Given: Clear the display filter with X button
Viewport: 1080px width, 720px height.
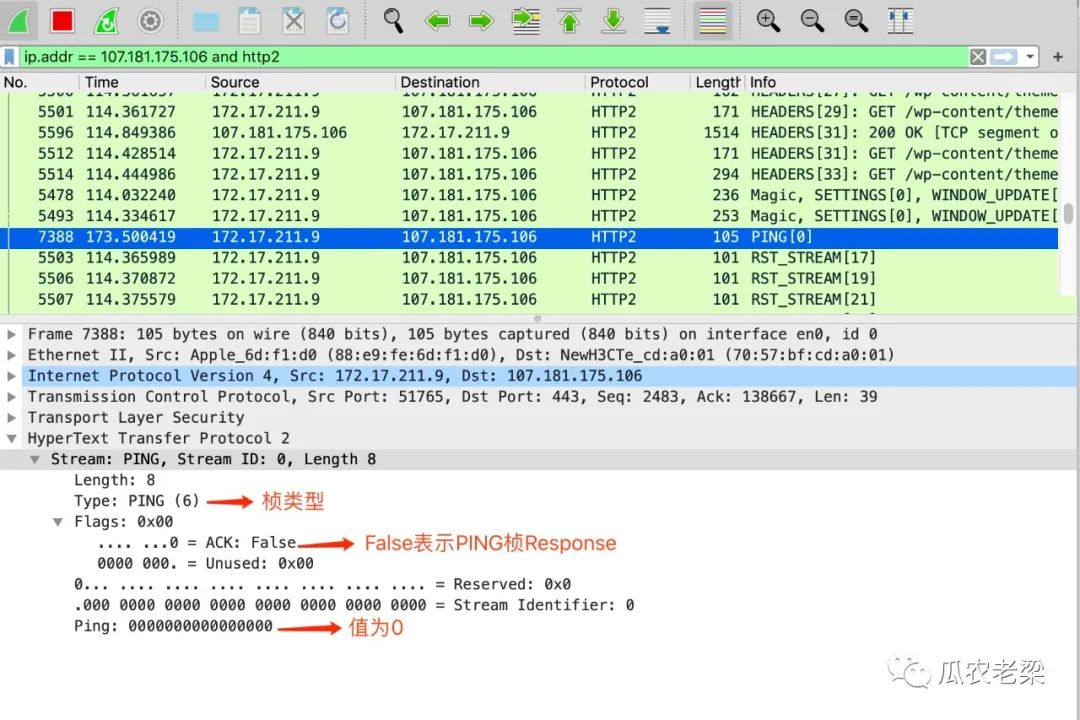Looking at the screenshot, I should pos(977,56).
